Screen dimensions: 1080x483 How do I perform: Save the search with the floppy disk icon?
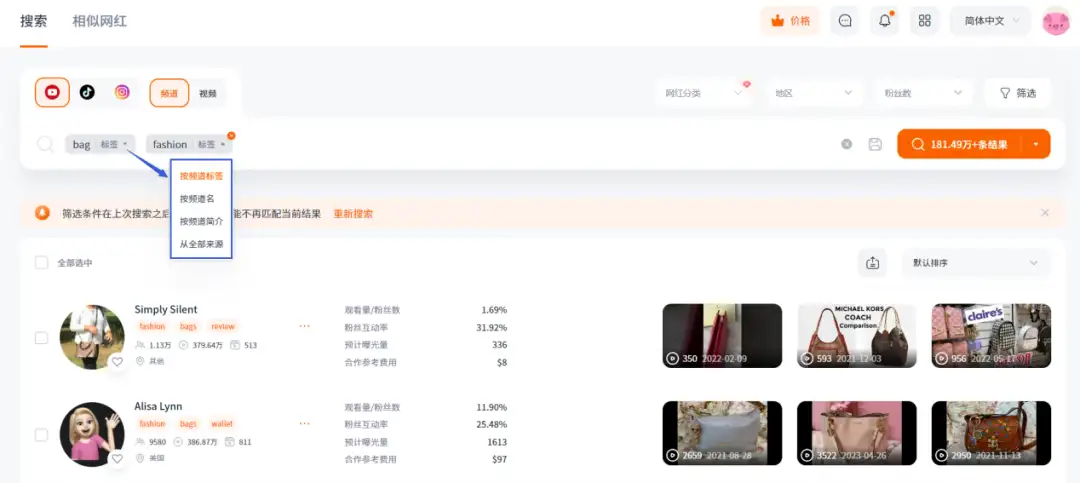coord(875,144)
